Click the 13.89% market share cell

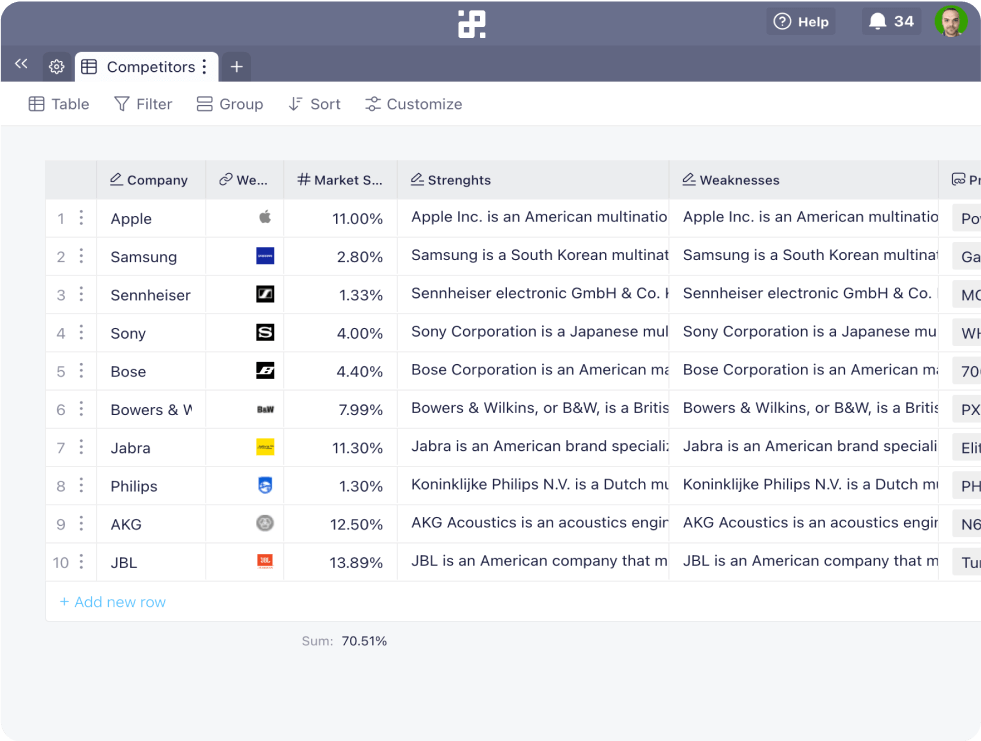(340, 562)
